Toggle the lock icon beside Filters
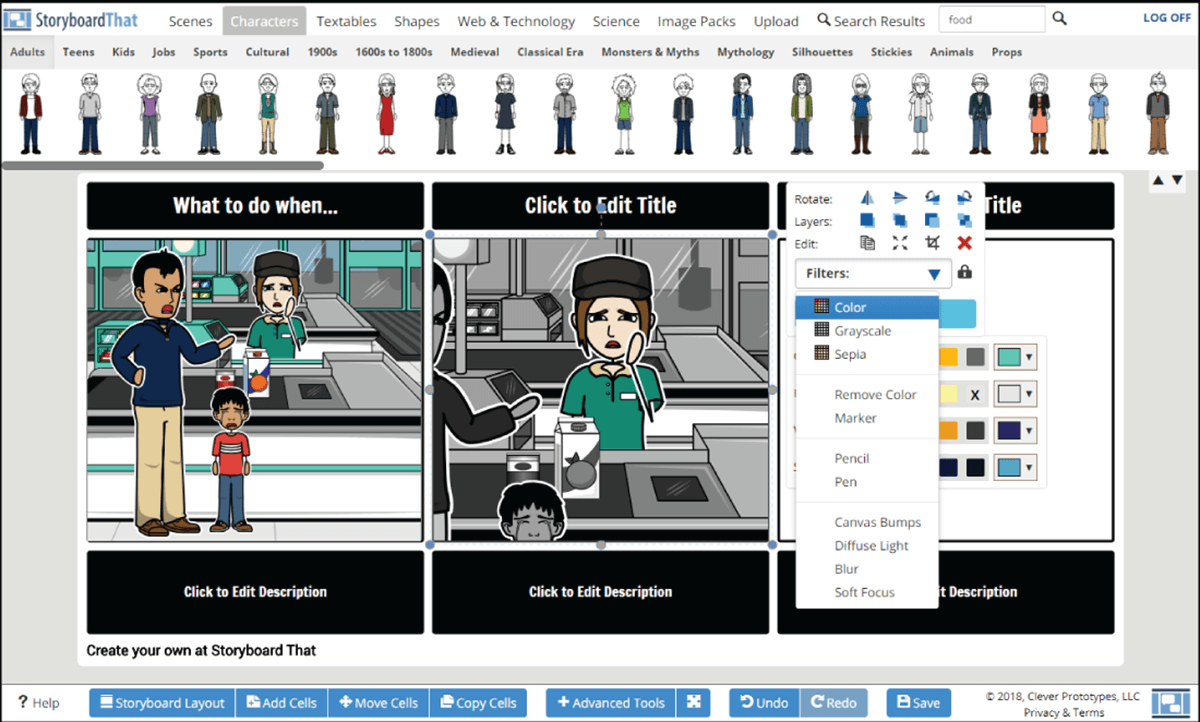1200x722 pixels. pos(964,272)
